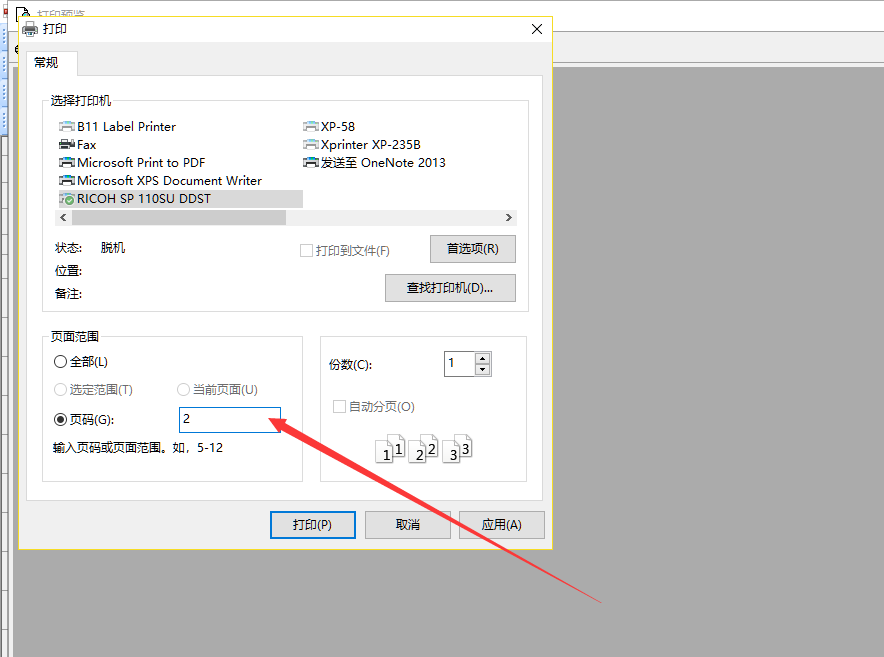The width and height of the screenshot is (884, 657).
Task: Click the 打印(P) button
Action: [311, 525]
